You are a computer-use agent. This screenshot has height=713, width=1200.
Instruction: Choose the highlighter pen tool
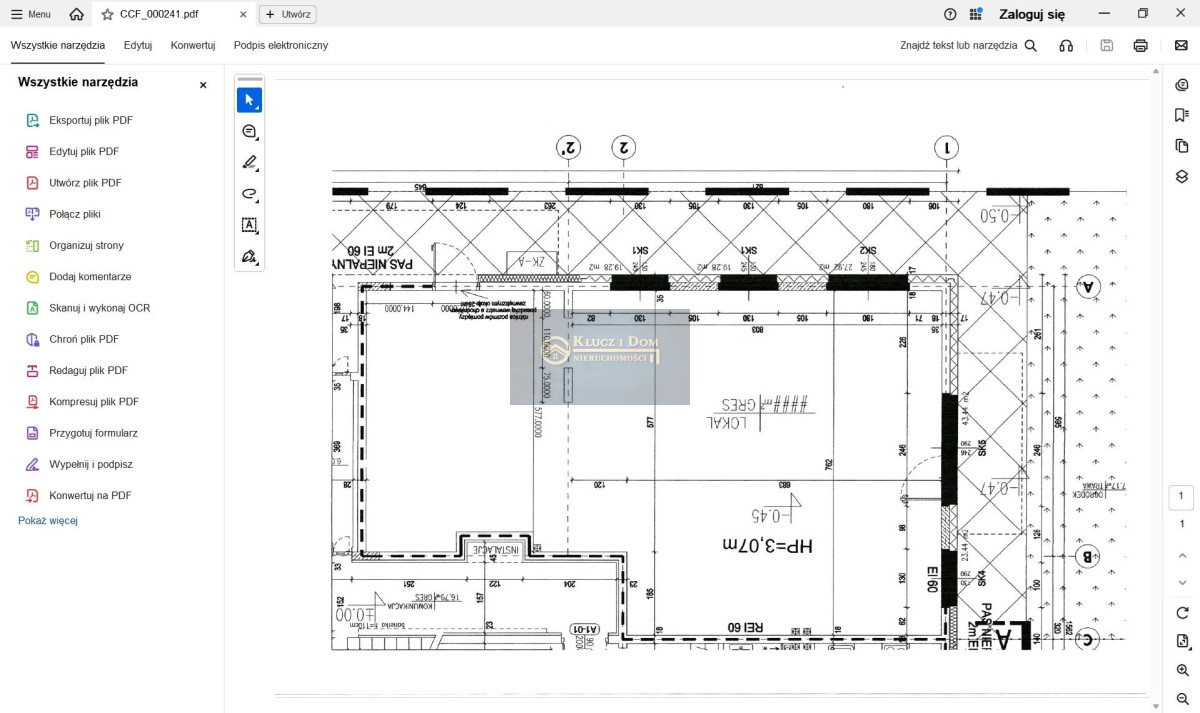click(x=249, y=162)
